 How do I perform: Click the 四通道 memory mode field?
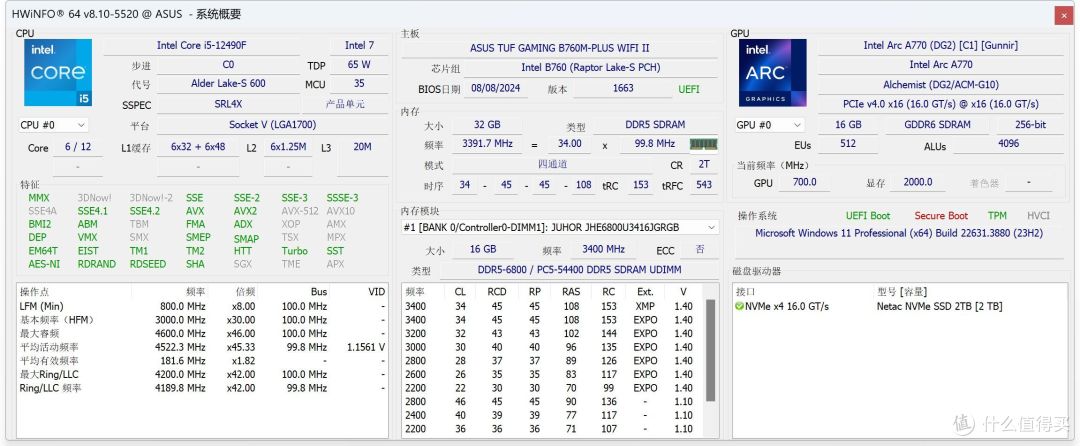pos(552,165)
